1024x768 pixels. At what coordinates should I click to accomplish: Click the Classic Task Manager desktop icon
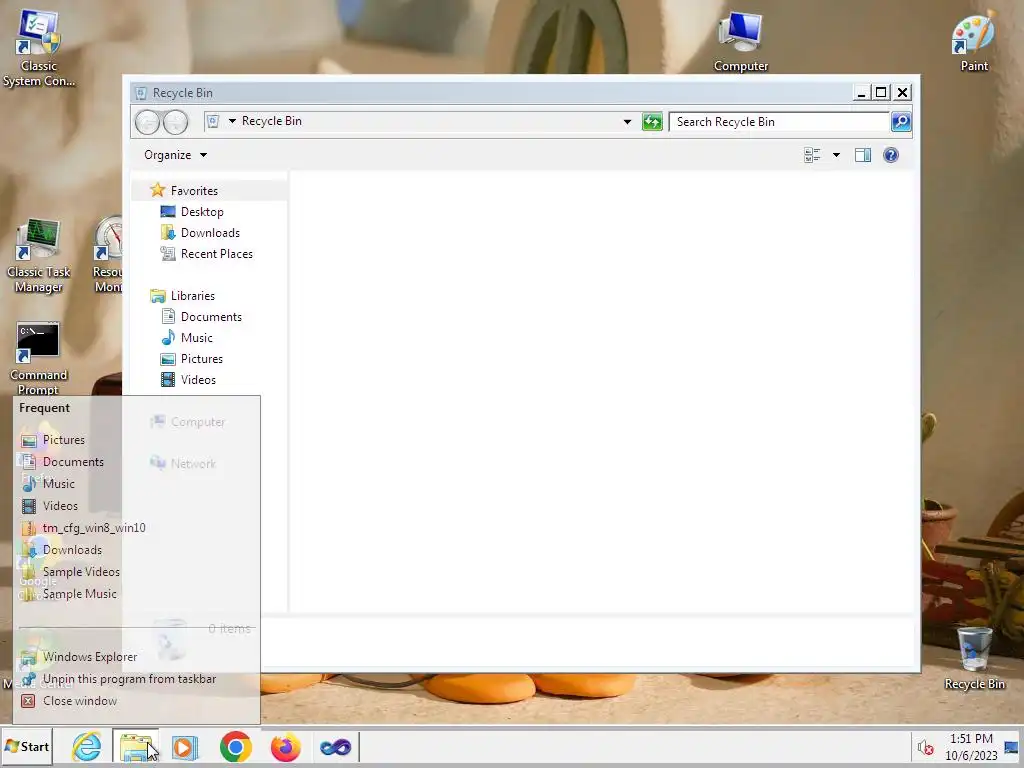(x=39, y=256)
